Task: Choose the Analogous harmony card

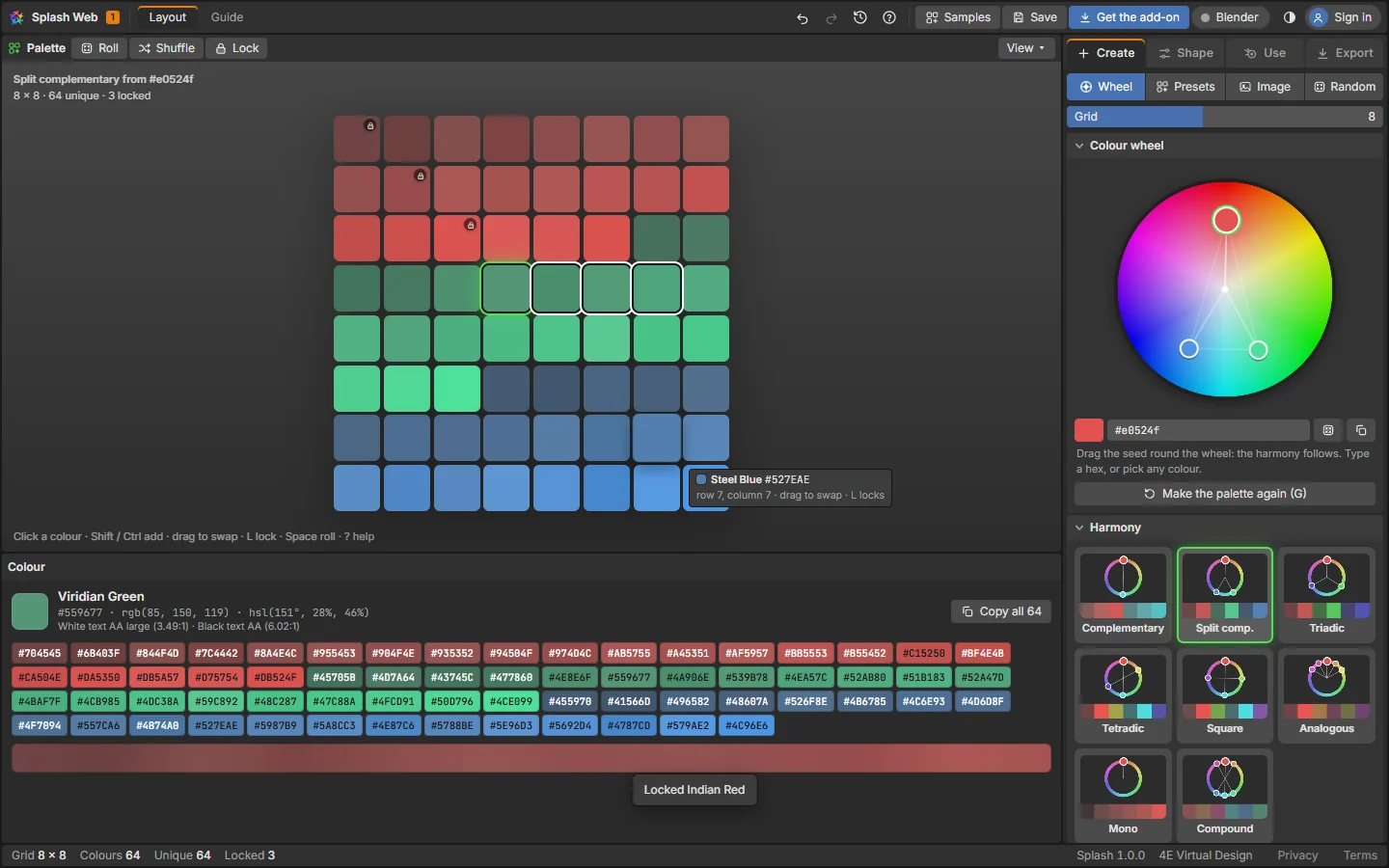Action: coord(1326,695)
